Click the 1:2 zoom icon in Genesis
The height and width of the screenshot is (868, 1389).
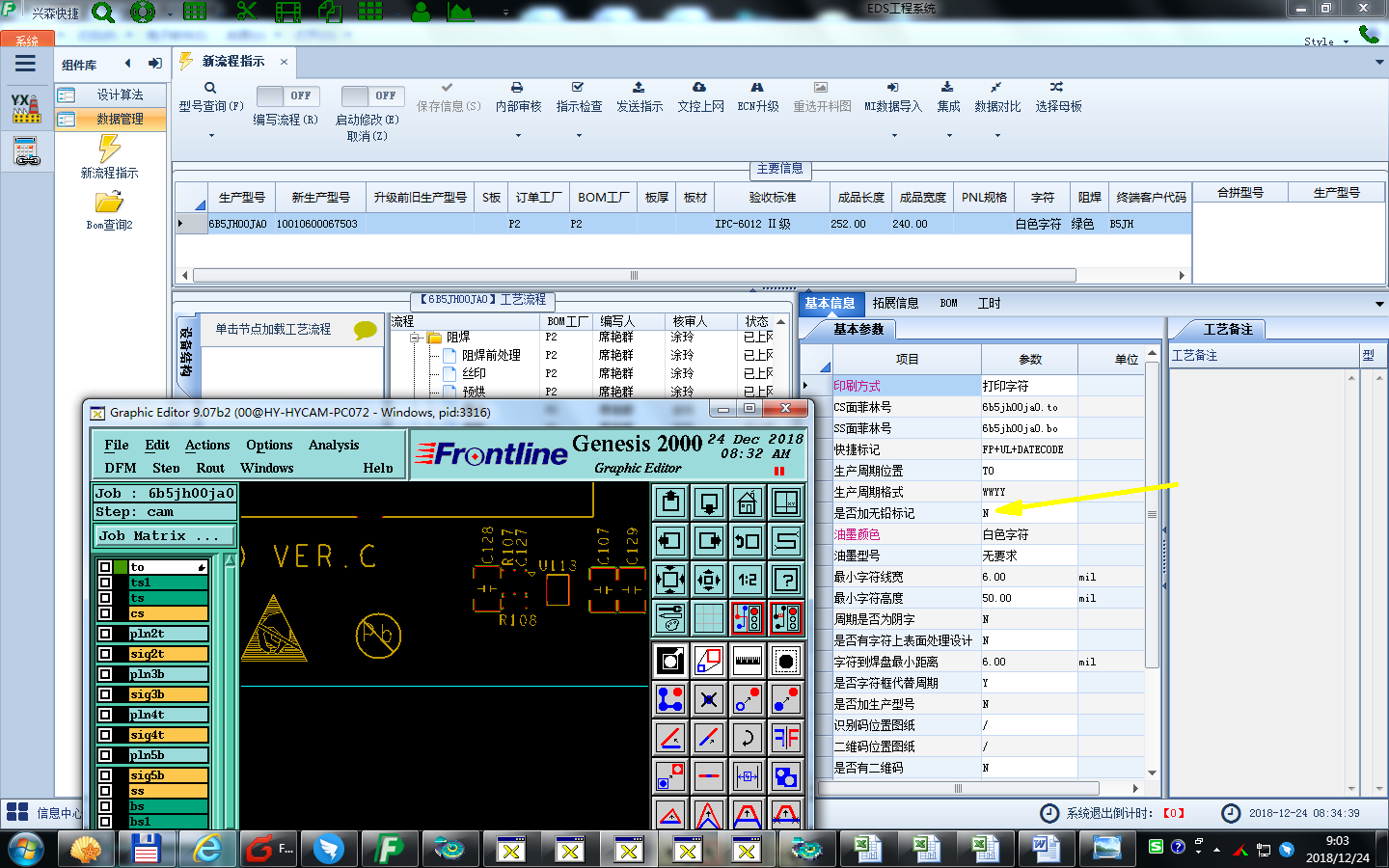tap(748, 580)
